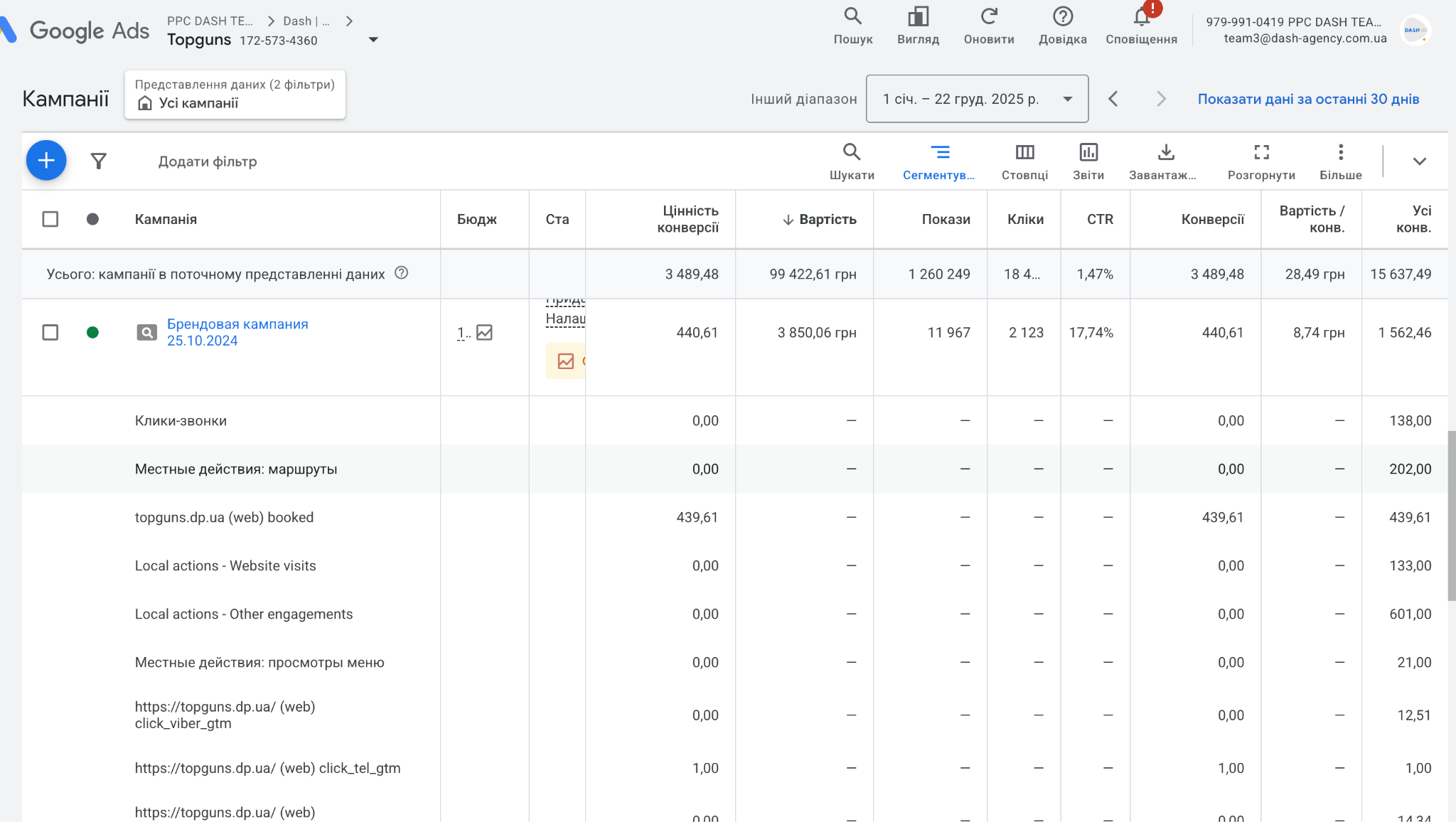Select the Брендовая кампания row checkbox

point(50,332)
